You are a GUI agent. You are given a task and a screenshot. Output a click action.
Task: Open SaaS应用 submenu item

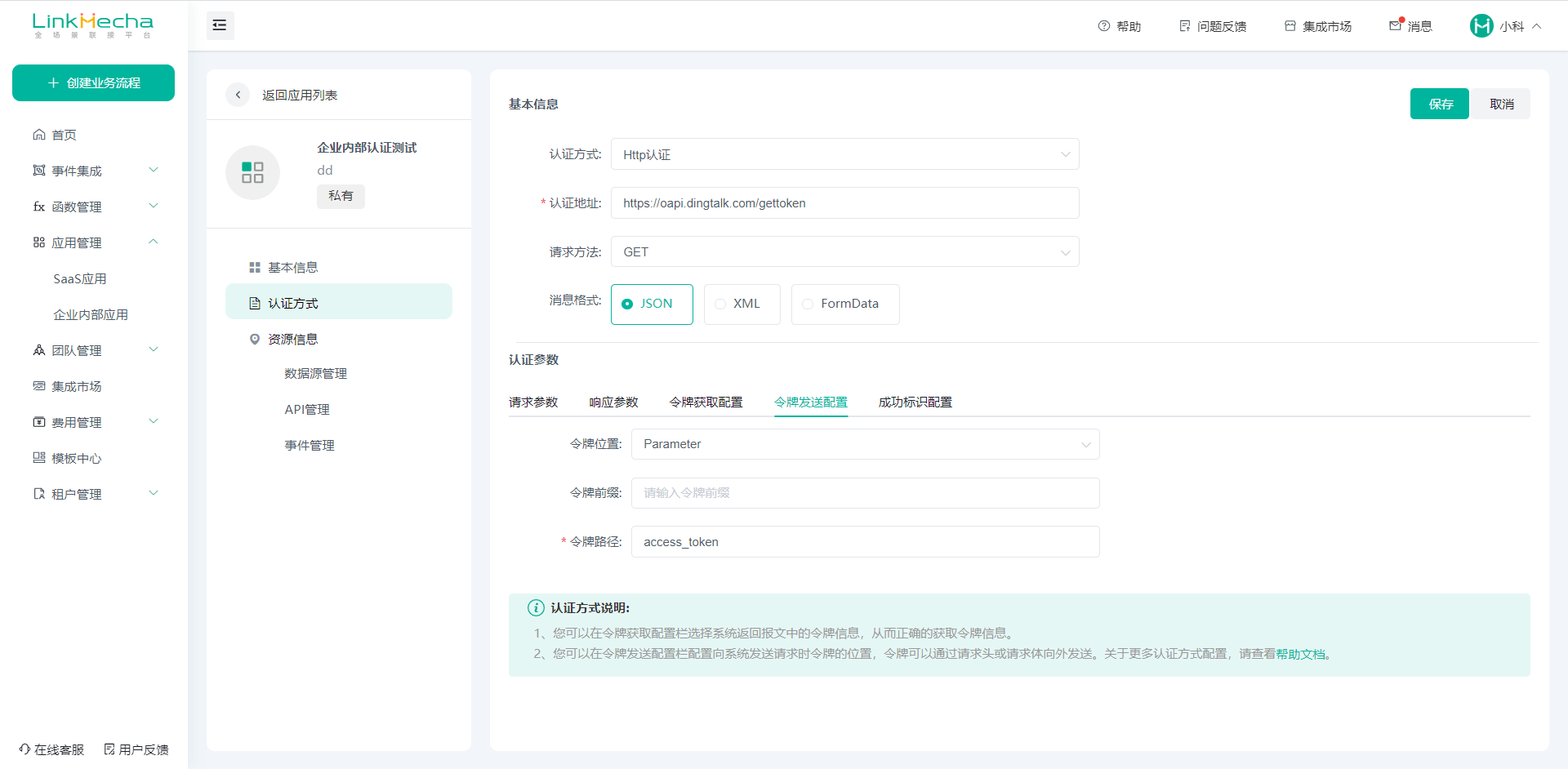coord(80,279)
